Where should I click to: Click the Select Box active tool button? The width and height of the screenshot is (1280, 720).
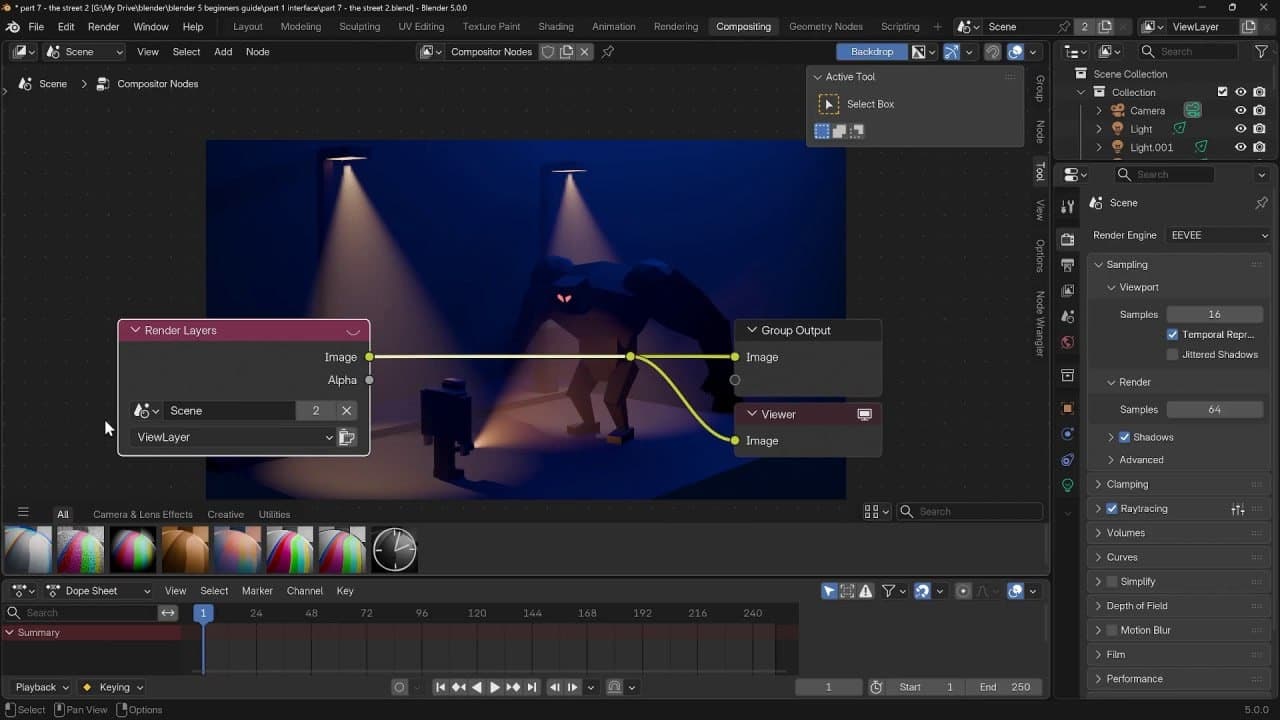829,104
